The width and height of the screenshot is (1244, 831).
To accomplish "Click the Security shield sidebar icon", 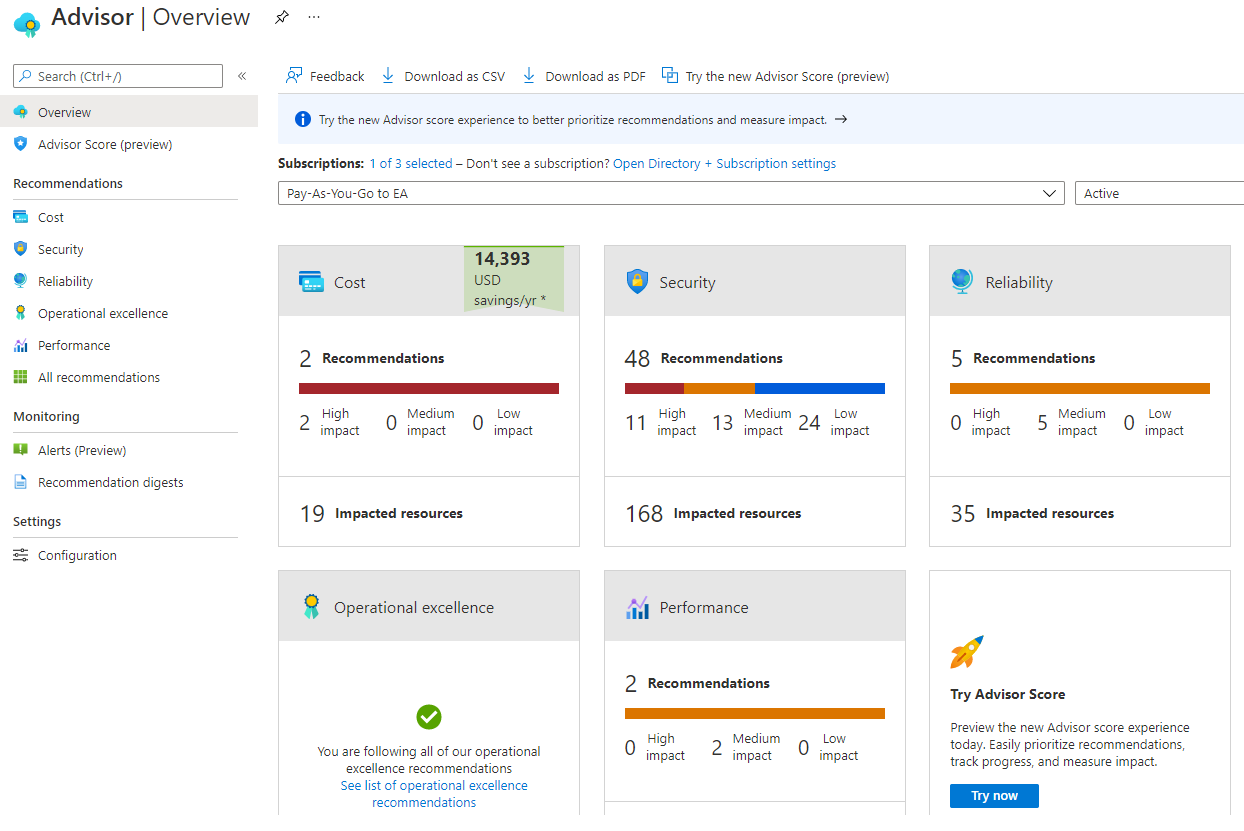I will point(20,249).
